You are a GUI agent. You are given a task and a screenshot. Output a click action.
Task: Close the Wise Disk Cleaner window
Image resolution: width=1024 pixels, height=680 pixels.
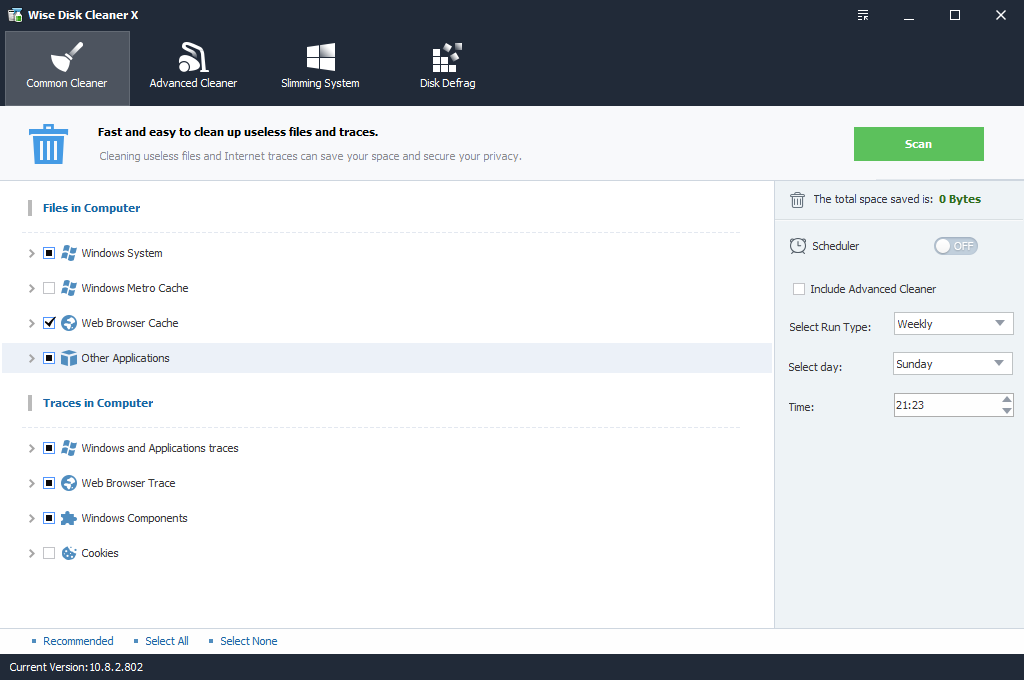pos(1000,15)
